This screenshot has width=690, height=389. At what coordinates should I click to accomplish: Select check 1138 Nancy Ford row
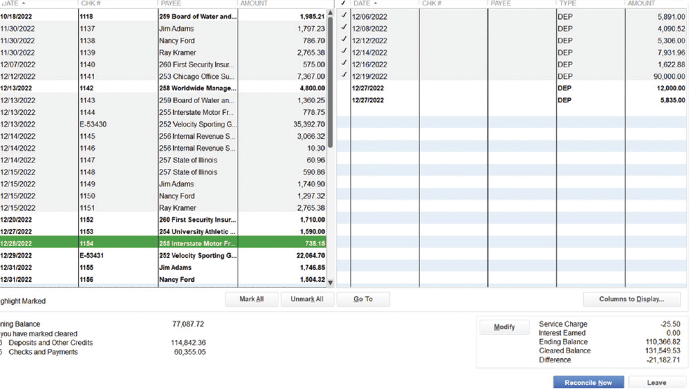[x=163, y=40]
